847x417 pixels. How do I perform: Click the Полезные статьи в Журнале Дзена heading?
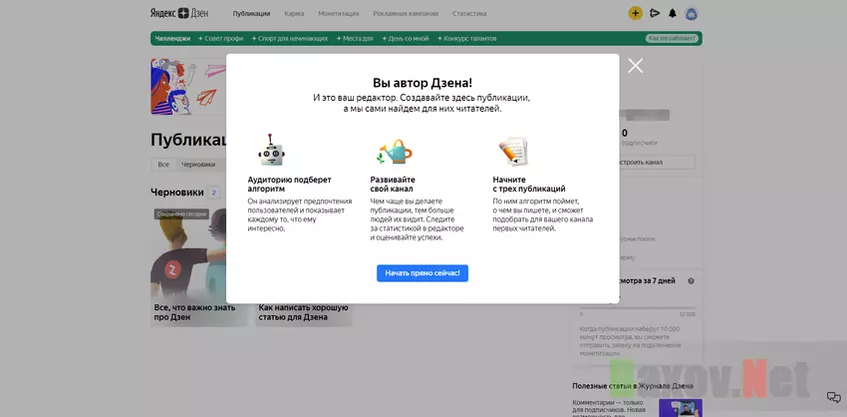coord(633,386)
